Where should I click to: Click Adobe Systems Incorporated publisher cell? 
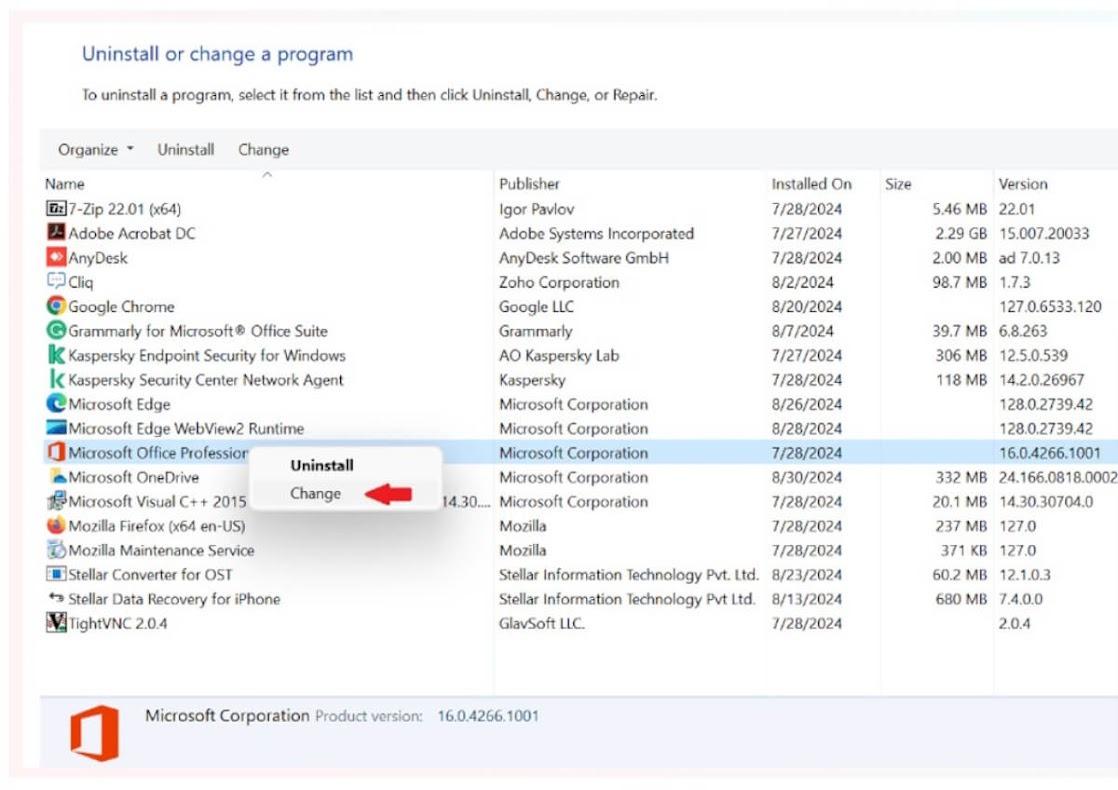point(596,233)
